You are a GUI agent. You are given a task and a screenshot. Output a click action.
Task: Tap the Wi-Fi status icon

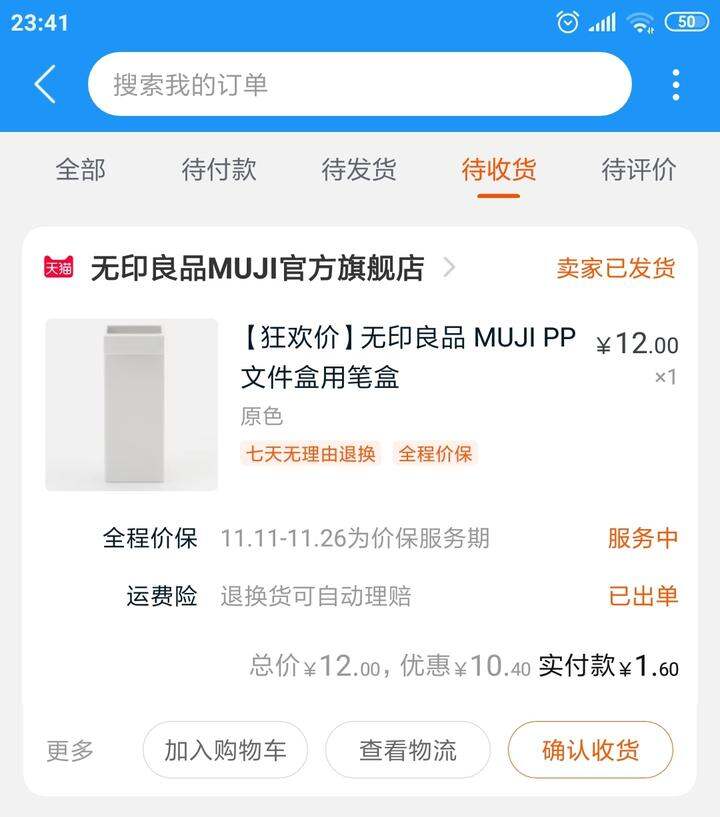(x=640, y=22)
